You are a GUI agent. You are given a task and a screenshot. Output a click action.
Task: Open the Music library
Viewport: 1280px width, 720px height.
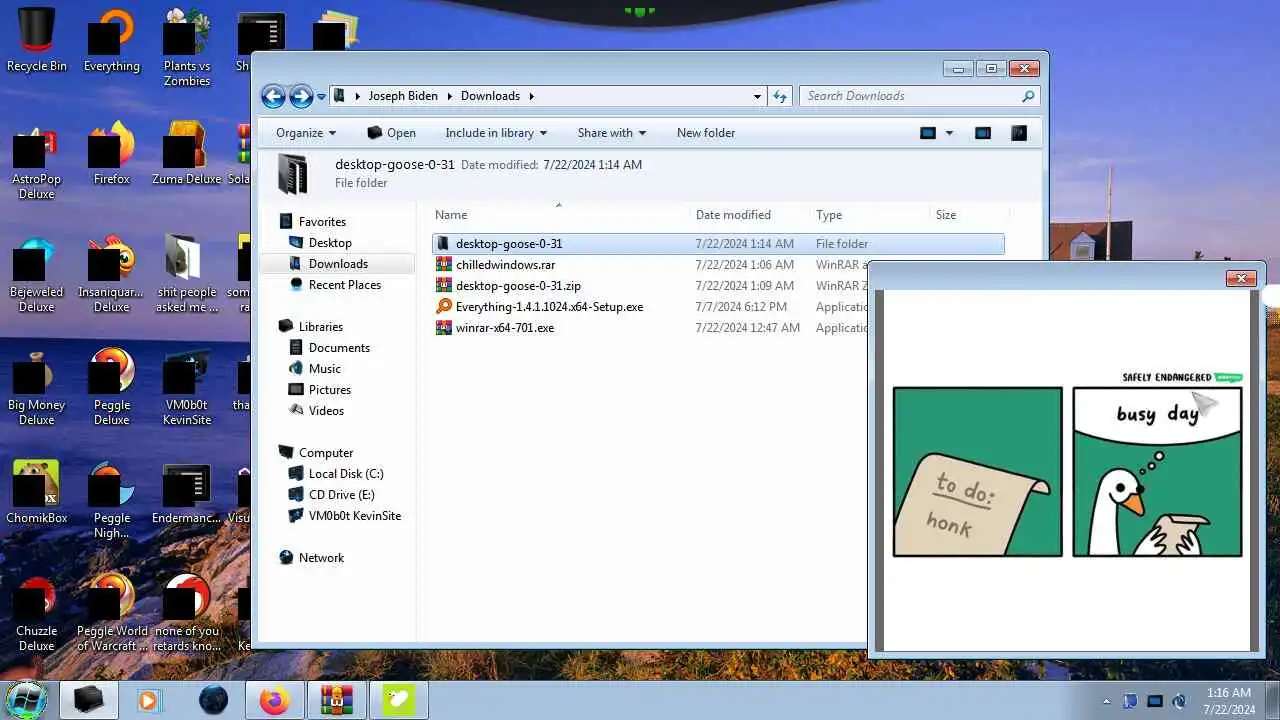[x=325, y=369]
